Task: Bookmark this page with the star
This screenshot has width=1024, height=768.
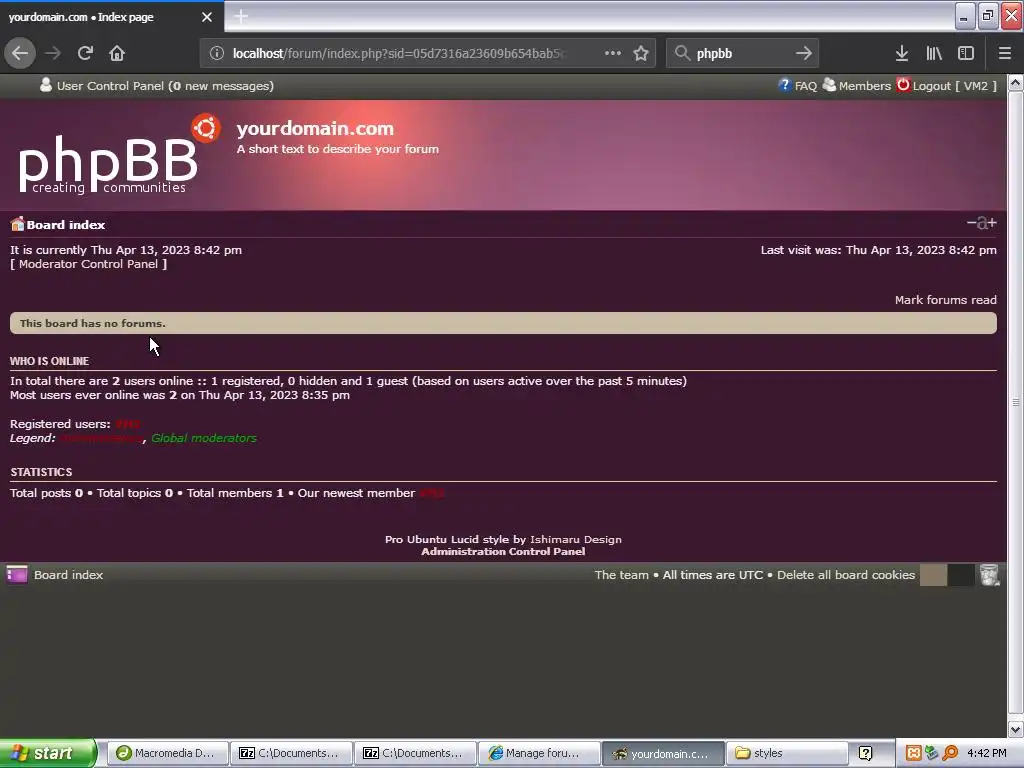Action: click(x=641, y=54)
